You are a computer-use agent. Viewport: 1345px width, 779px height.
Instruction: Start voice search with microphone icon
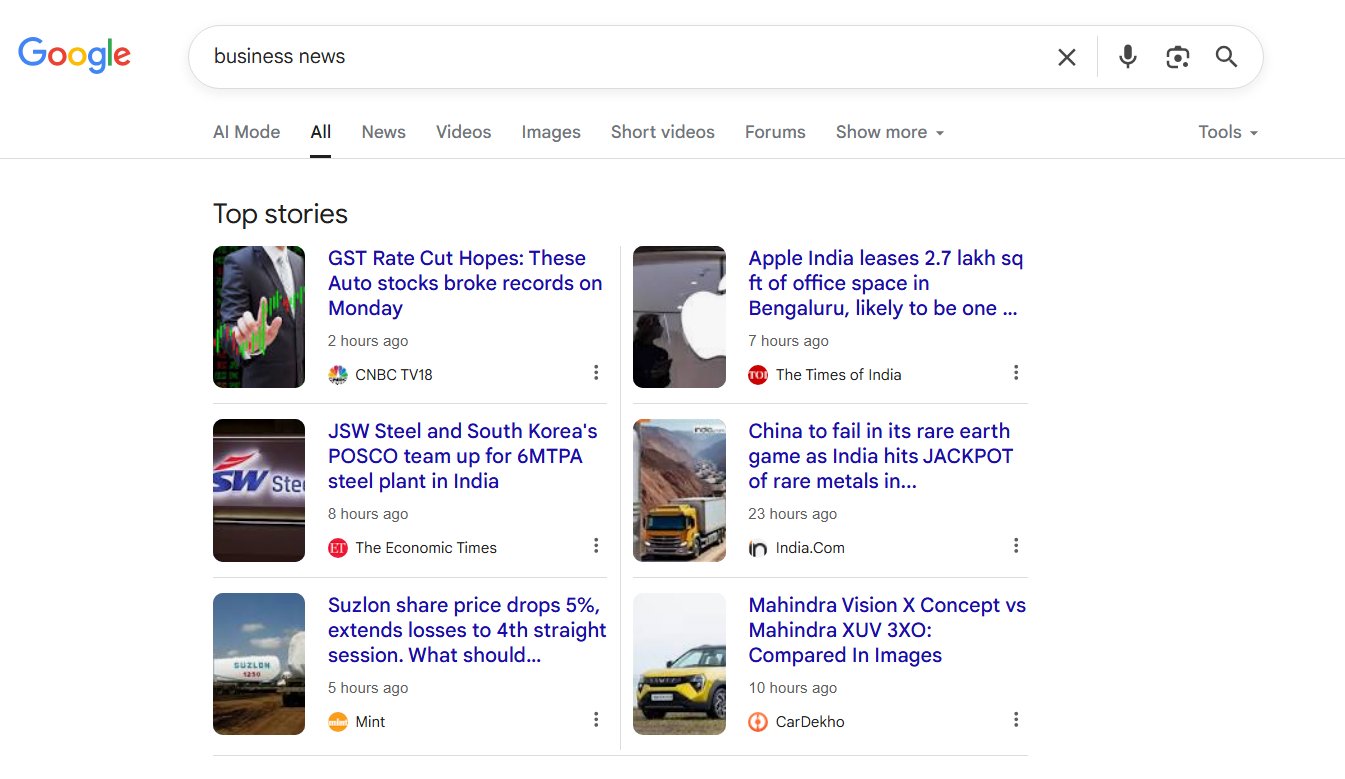(x=1128, y=57)
